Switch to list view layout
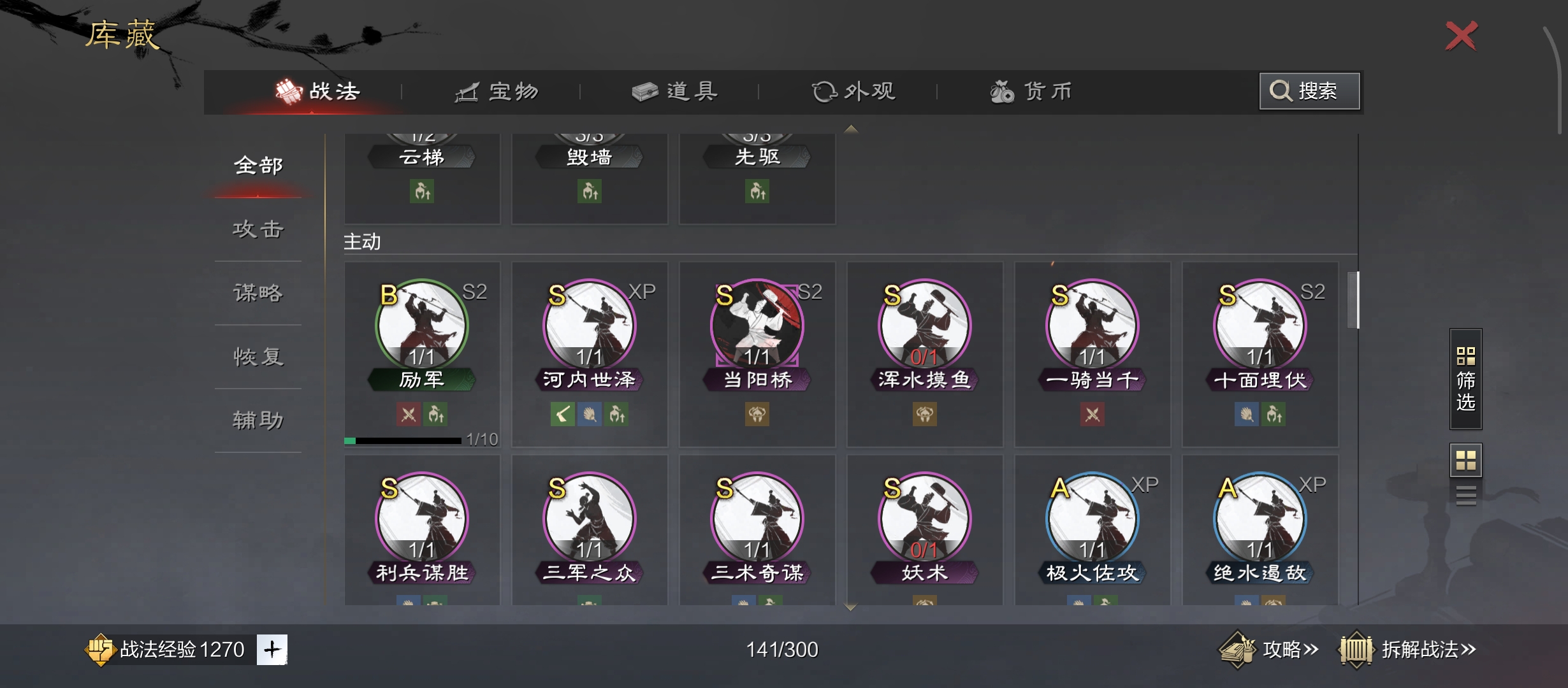The height and width of the screenshot is (688, 1568). [x=1465, y=495]
